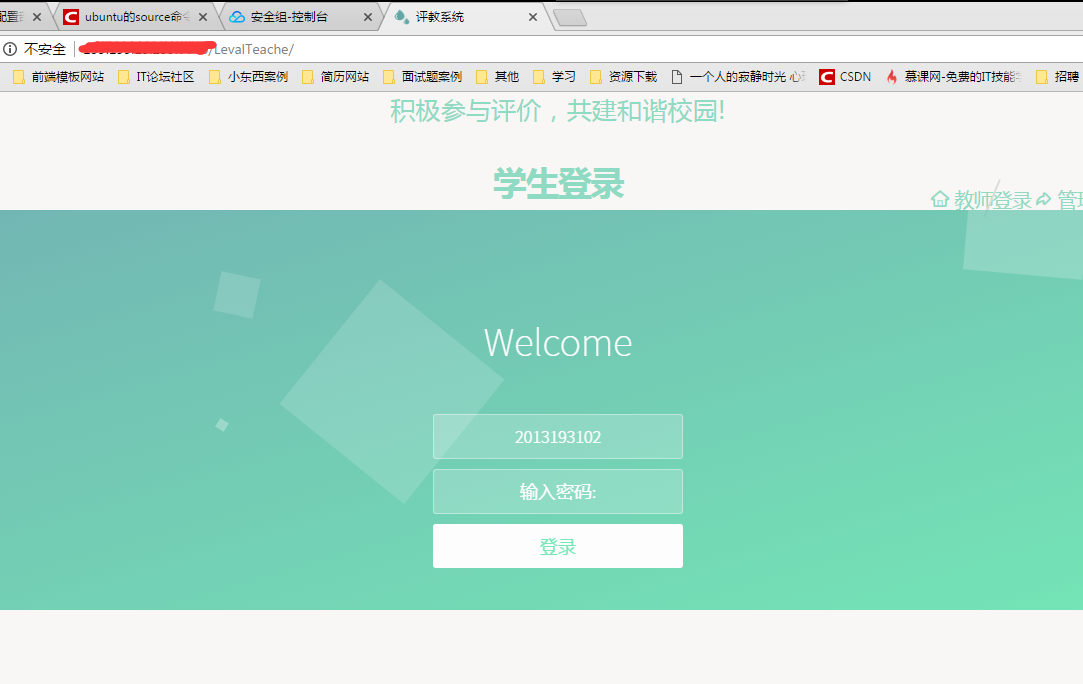Click the arrow icon before 管理 link
Screen dimensions: 1083x684
[1043, 198]
